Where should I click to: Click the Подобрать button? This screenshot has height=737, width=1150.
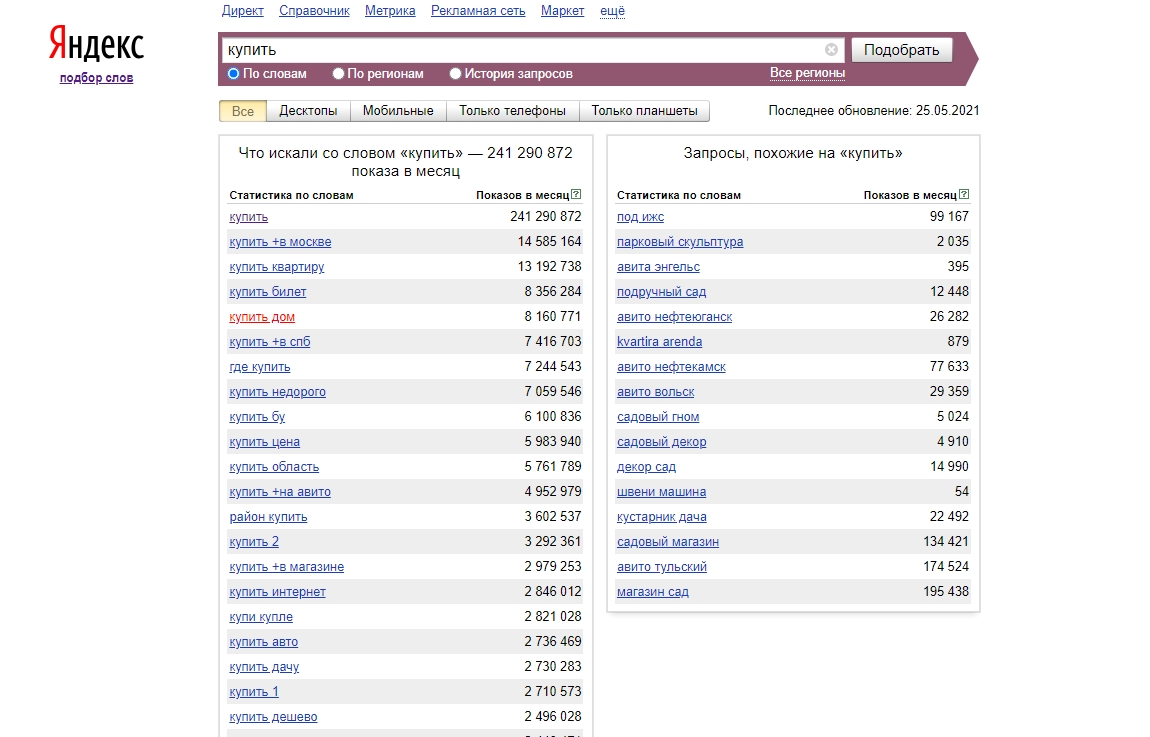[x=901, y=50]
